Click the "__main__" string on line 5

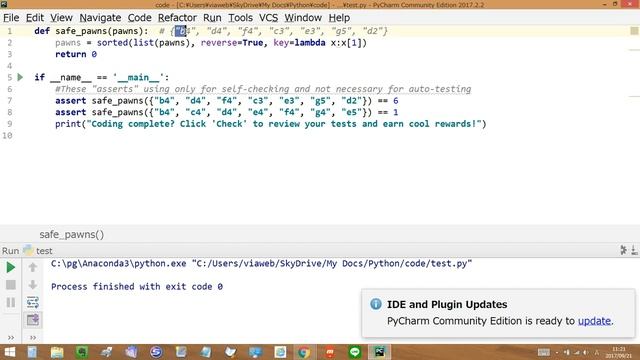(x=138, y=78)
